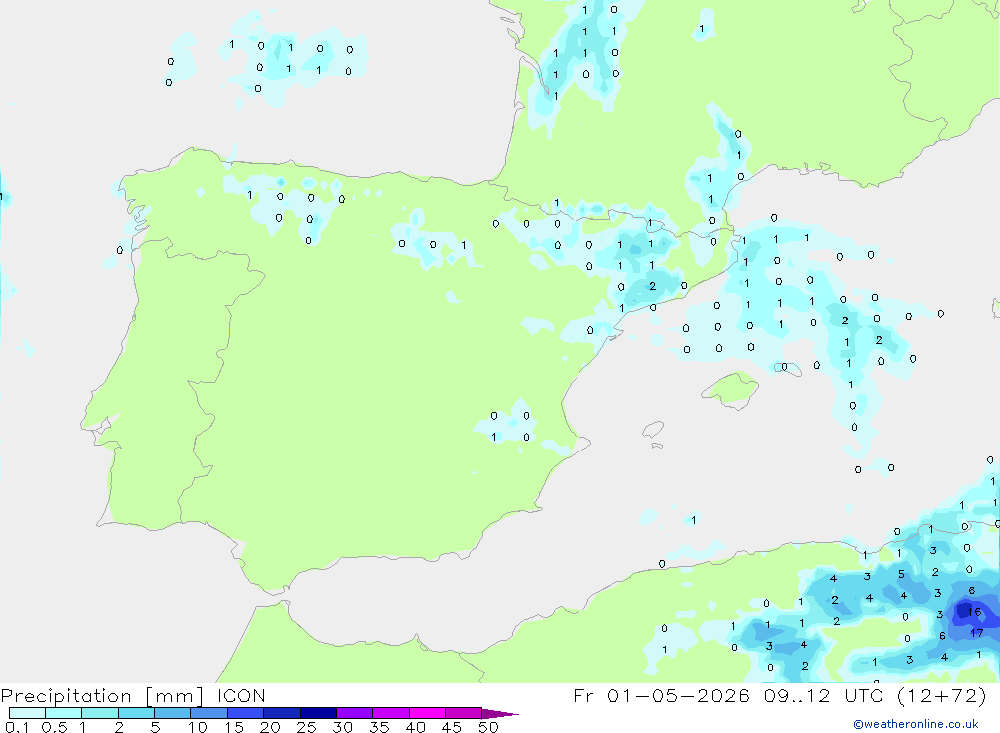The image size is (1000, 733).
Task: Click the 30–35 mm violet legend swatch
Action: 355,713
